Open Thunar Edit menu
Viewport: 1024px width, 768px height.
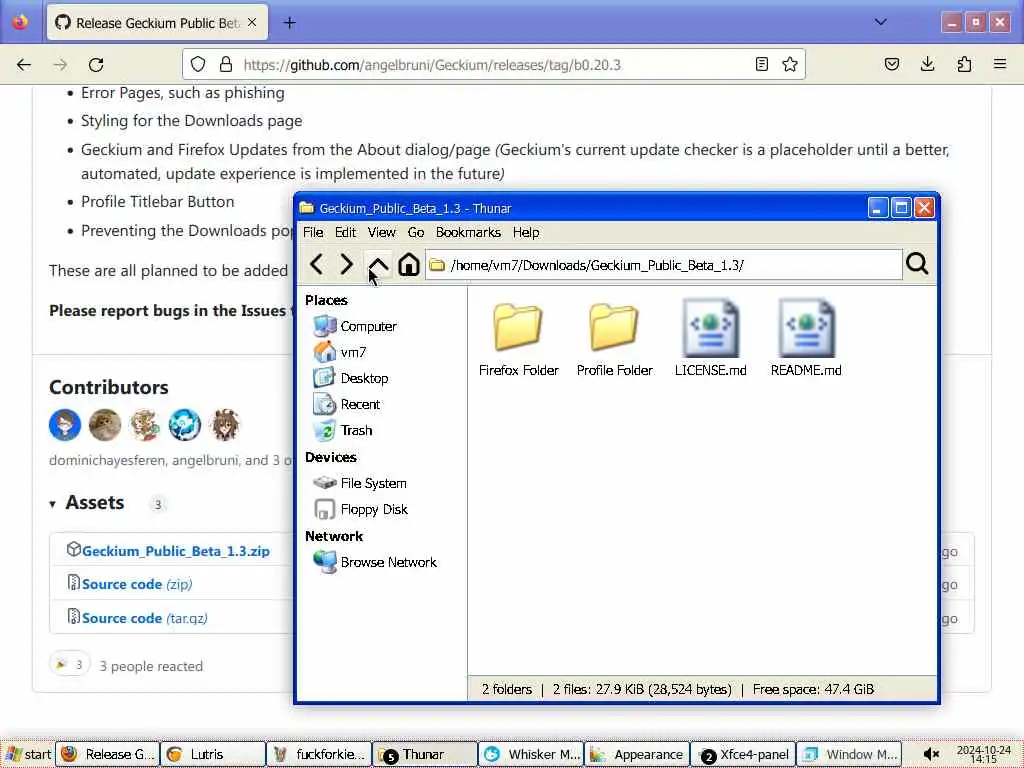[345, 232]
